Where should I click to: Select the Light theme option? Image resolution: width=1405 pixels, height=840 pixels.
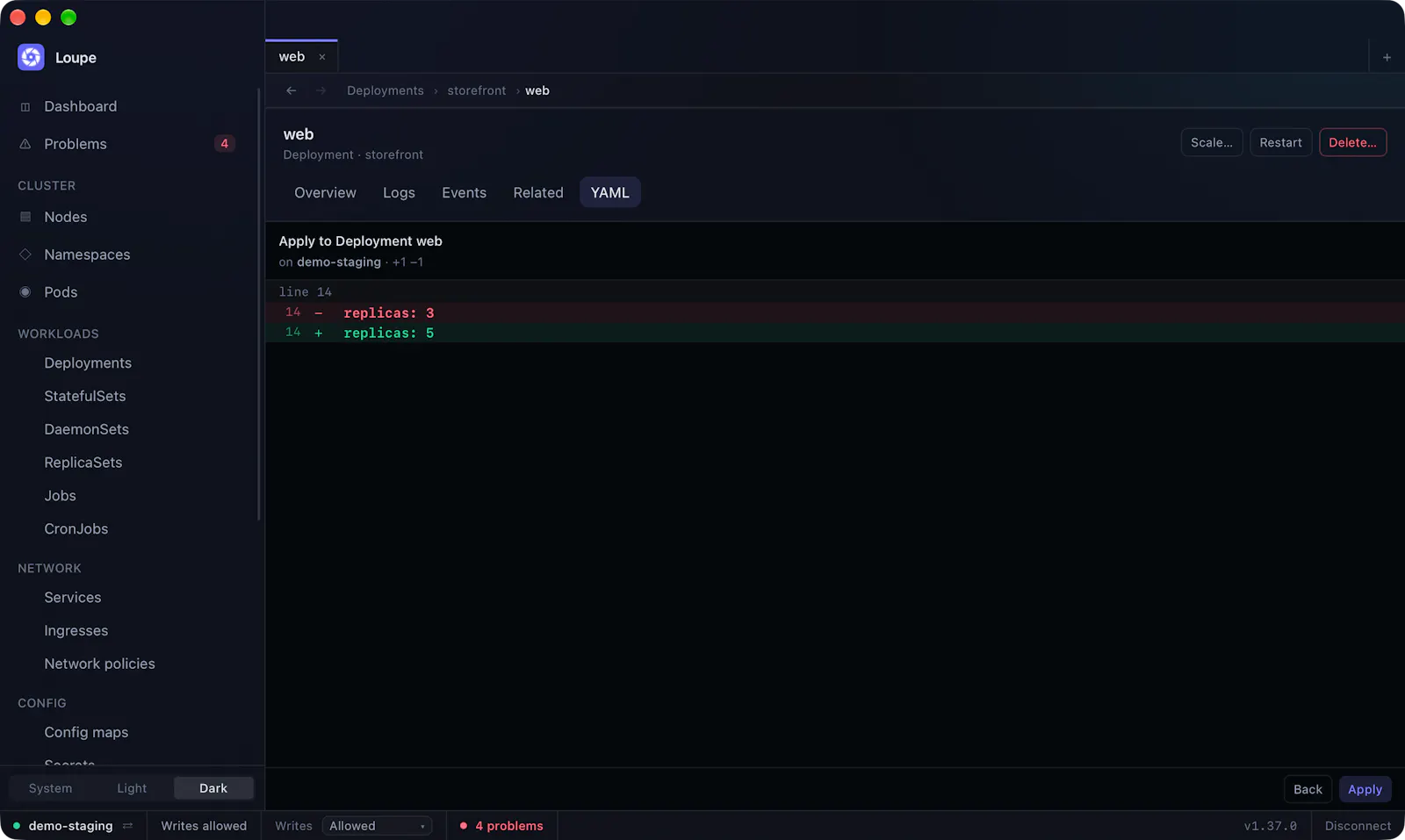pos(132,788)
